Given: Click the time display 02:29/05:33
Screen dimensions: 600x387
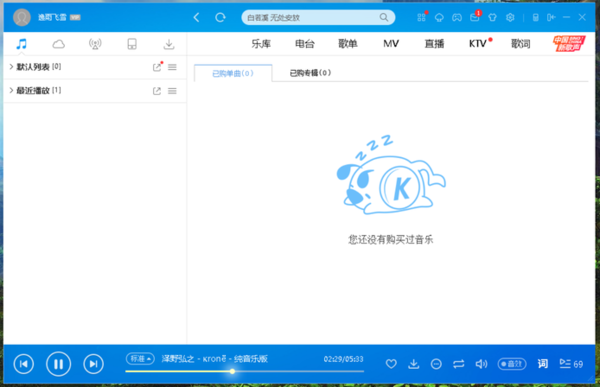Looking at the screenshot, I should point(343,359).
